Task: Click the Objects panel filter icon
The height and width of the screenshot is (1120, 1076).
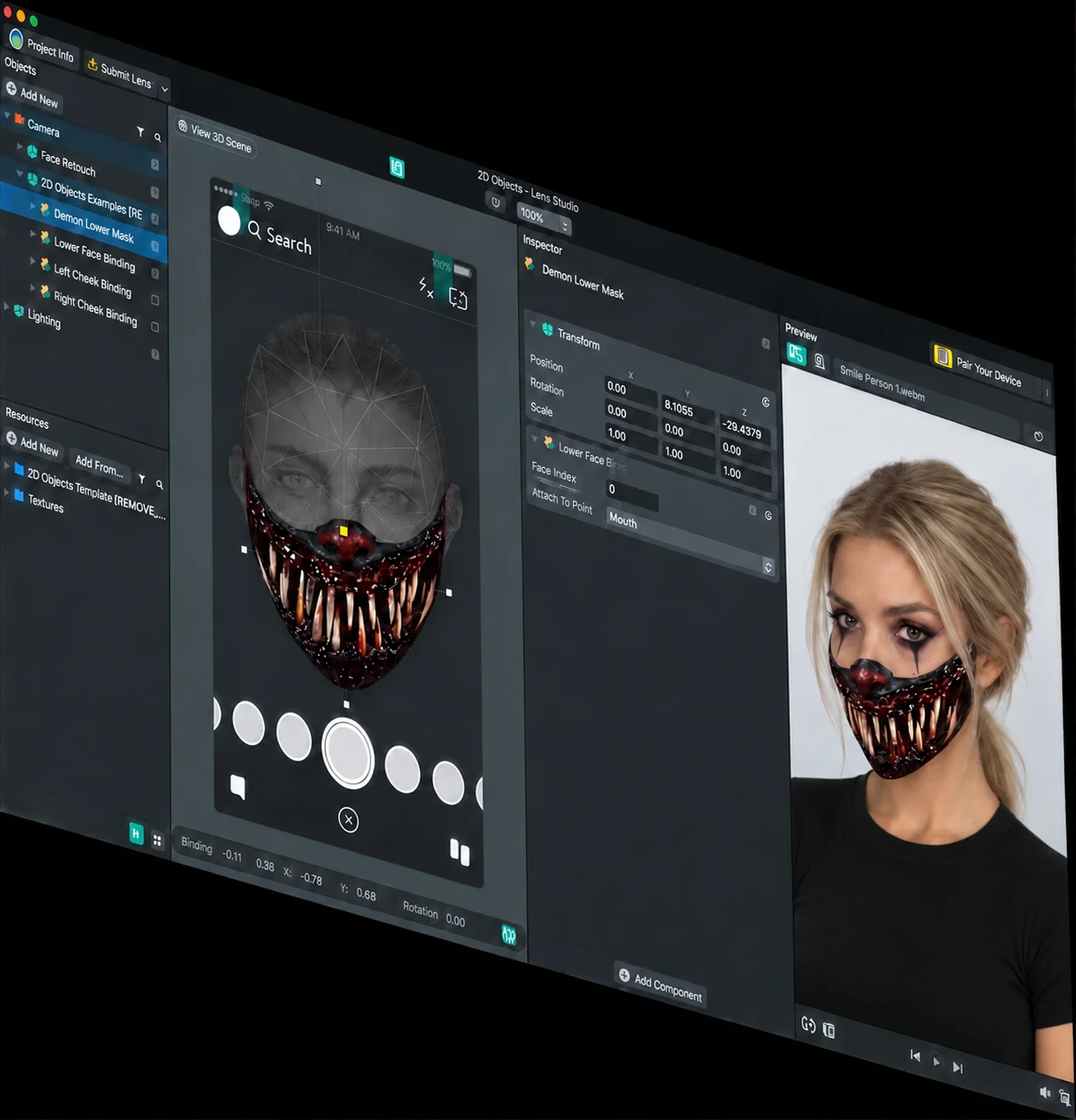Action: tap(141, 131)
